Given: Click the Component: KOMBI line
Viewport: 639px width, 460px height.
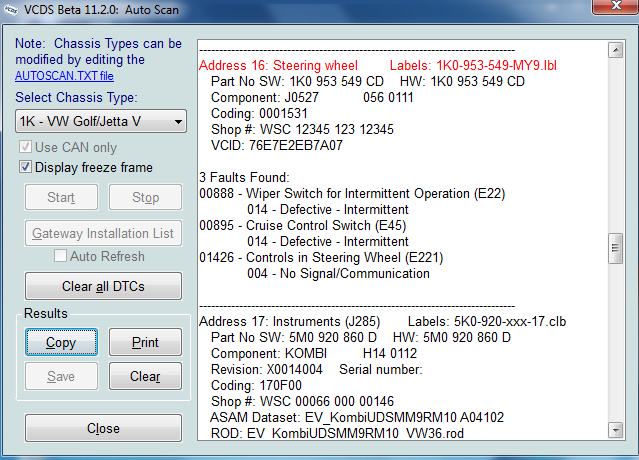Looking at the screenshot, I should [314, 353].
